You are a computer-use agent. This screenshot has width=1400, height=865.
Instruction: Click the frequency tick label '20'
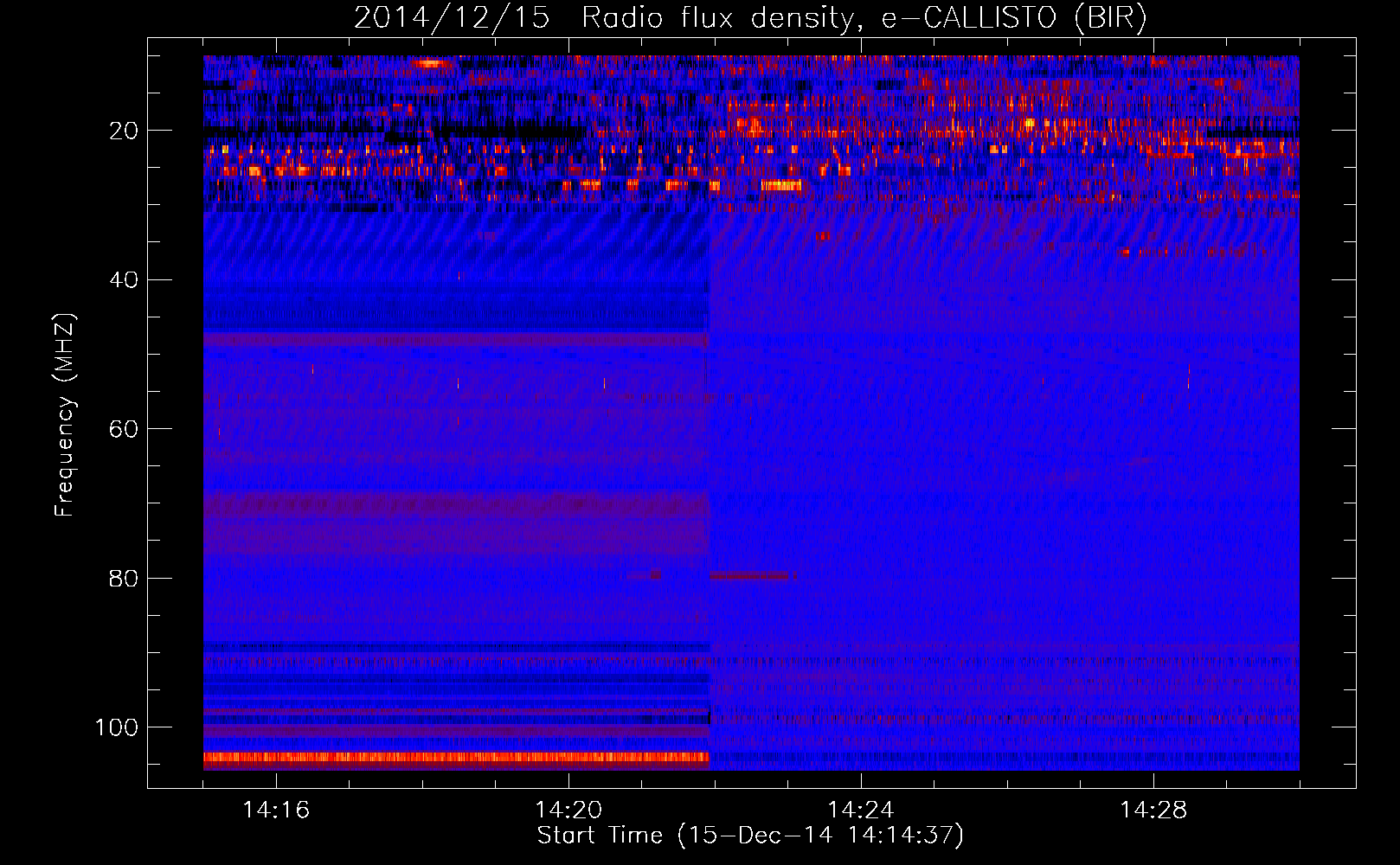124,131
